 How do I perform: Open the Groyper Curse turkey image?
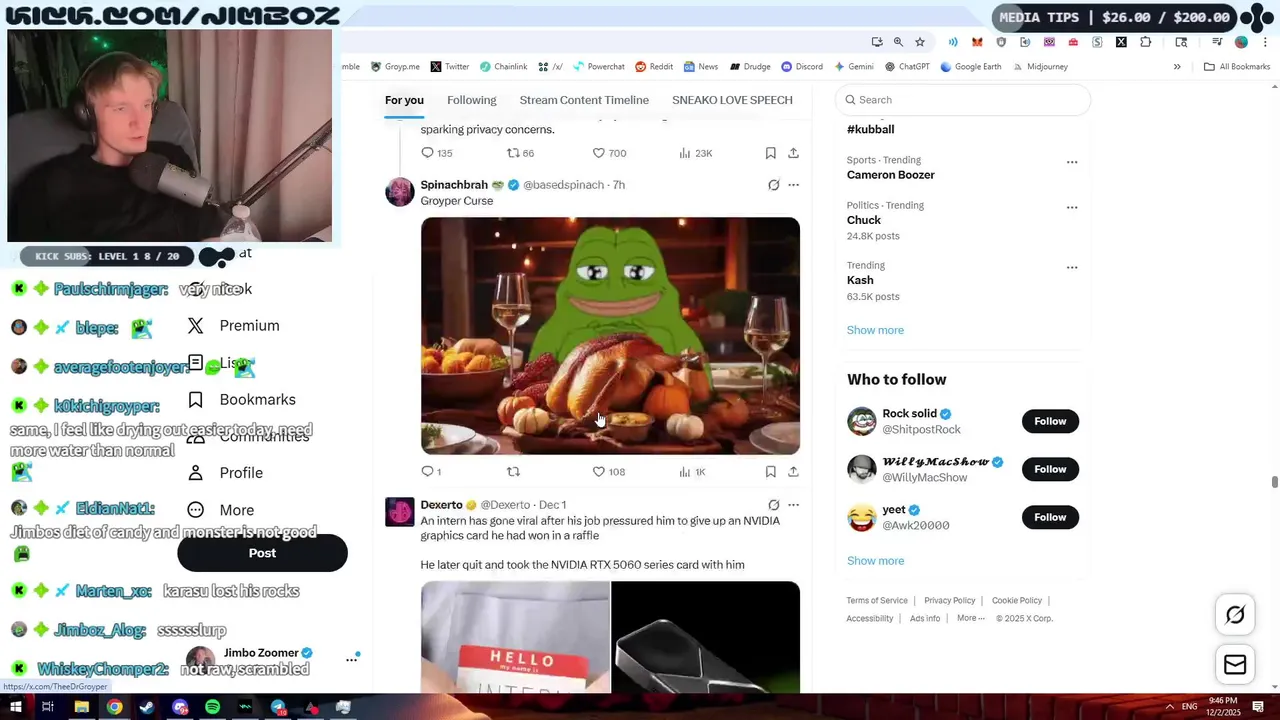coord(610,336)
